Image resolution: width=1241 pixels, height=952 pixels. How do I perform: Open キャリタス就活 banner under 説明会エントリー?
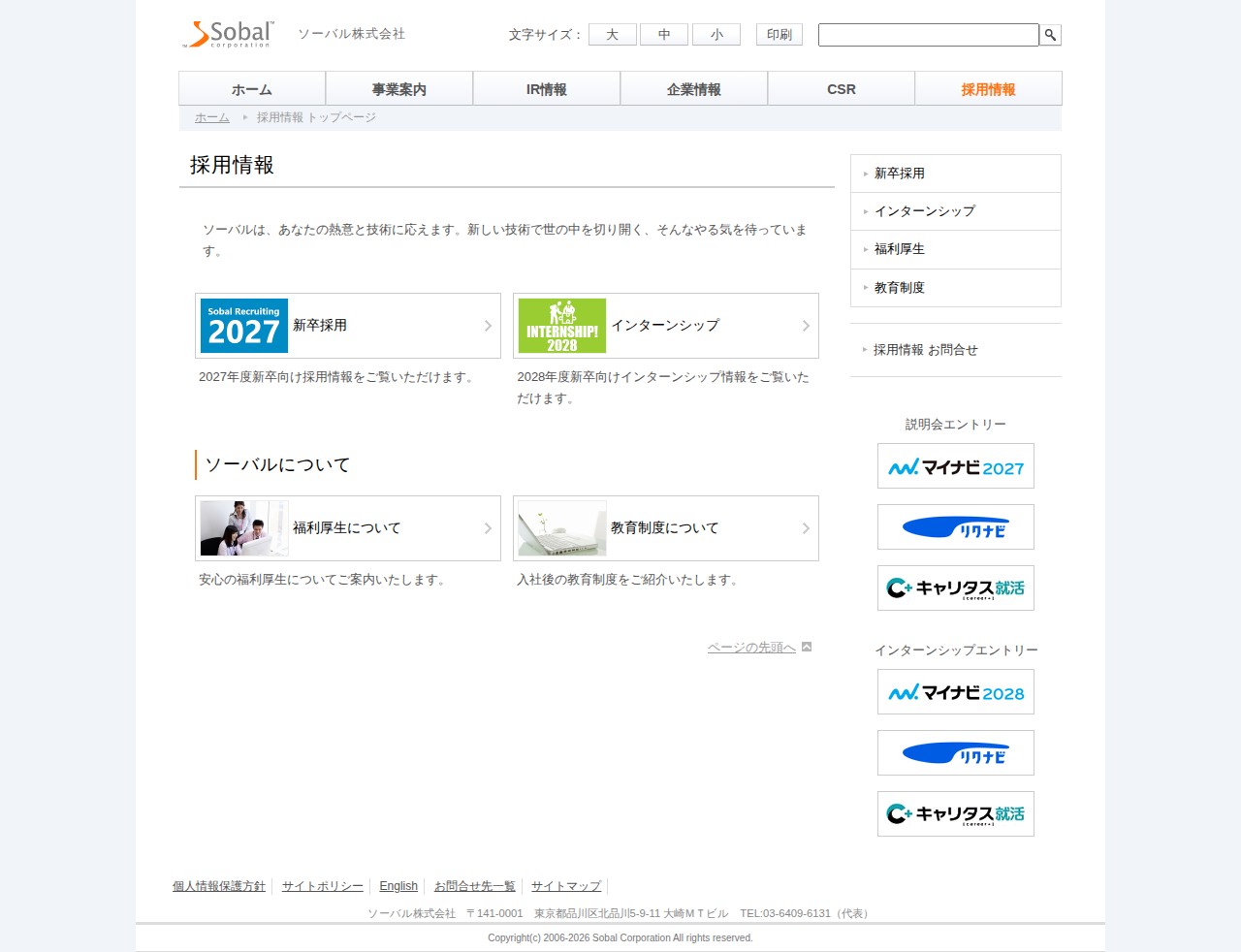956,588
